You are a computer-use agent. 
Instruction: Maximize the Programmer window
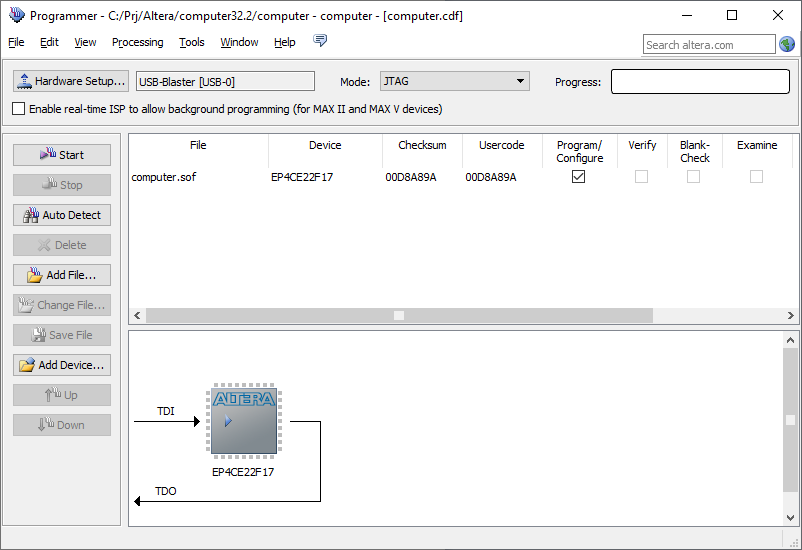732,15
